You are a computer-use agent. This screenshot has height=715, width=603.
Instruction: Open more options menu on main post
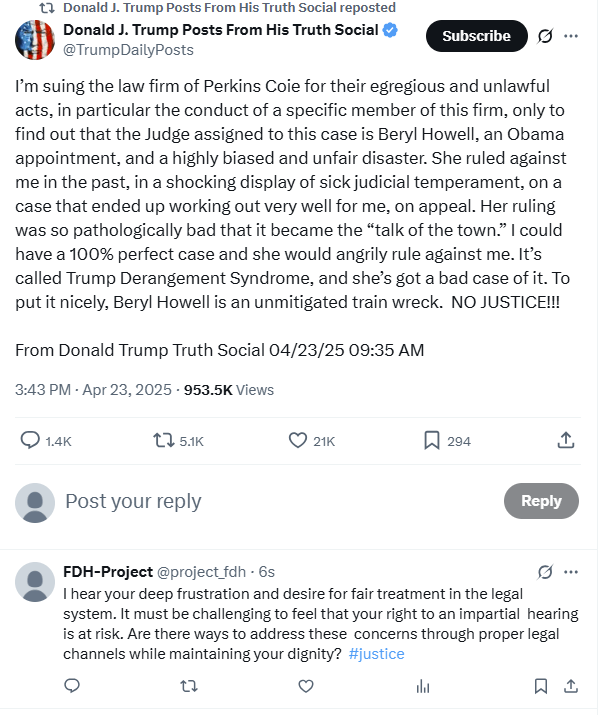[x=571, y=36]
